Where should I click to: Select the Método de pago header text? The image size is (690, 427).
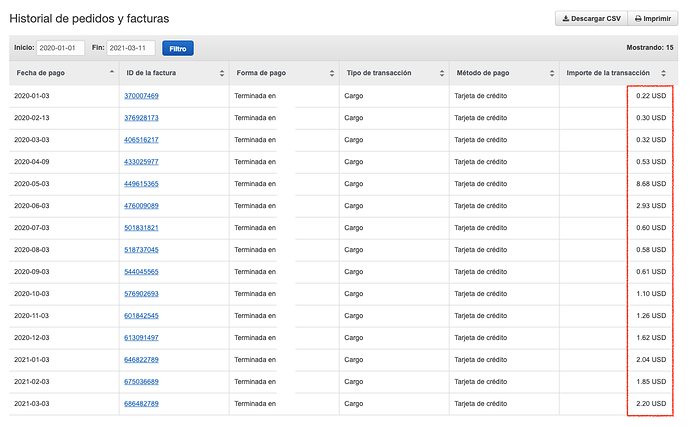(x=483, y=73)
